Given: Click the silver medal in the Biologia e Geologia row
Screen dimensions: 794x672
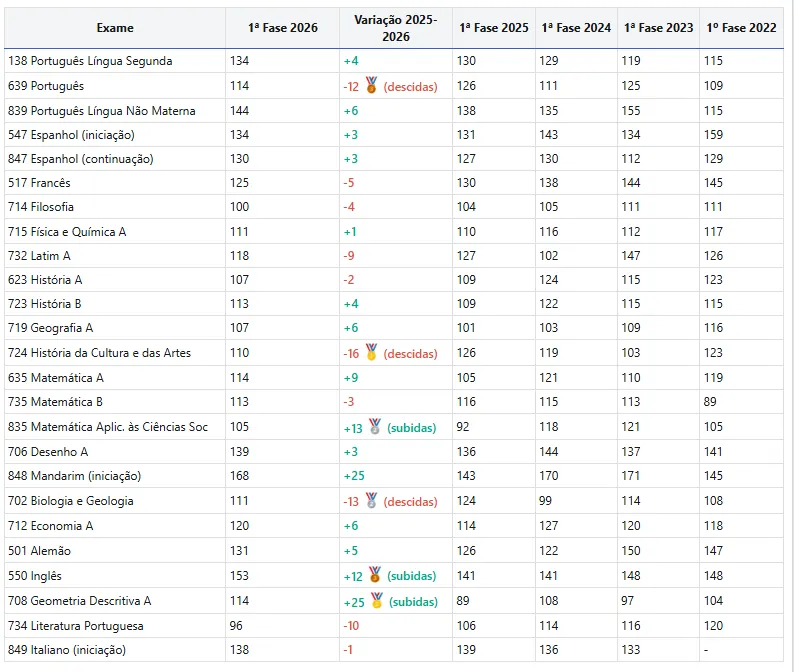Looking at the screenshot, I should pos(371,500).
